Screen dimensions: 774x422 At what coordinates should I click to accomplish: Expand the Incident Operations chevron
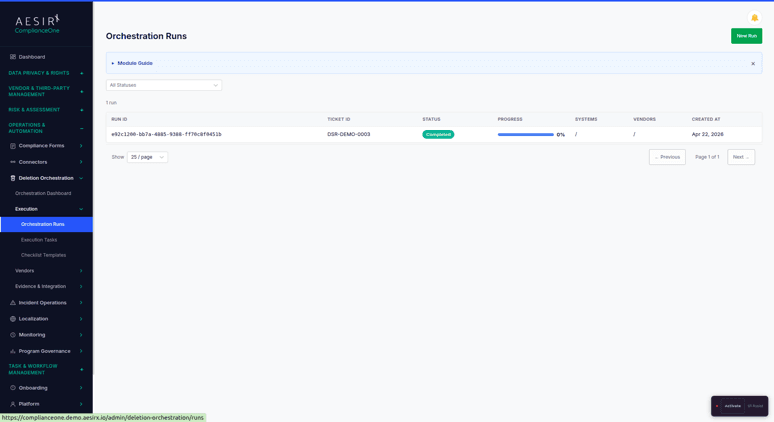point(81,303)
